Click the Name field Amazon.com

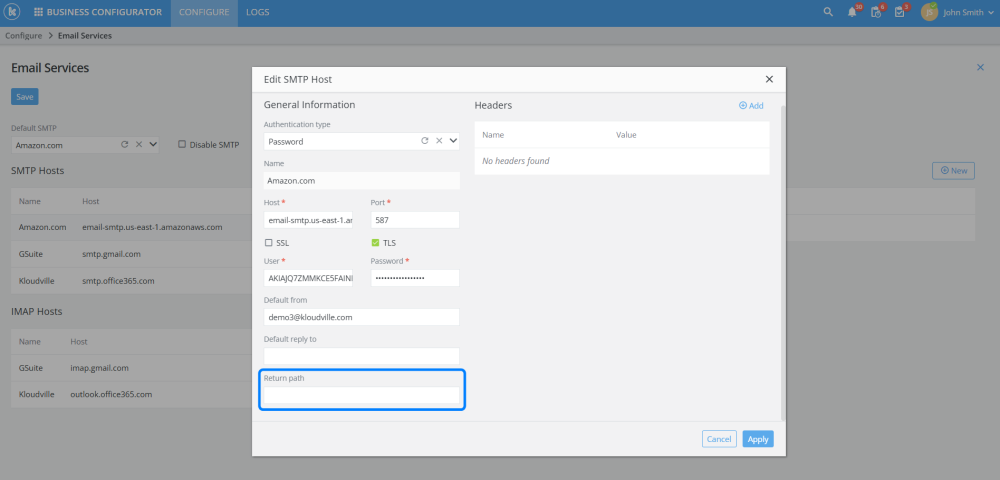[x=362, y=180]
